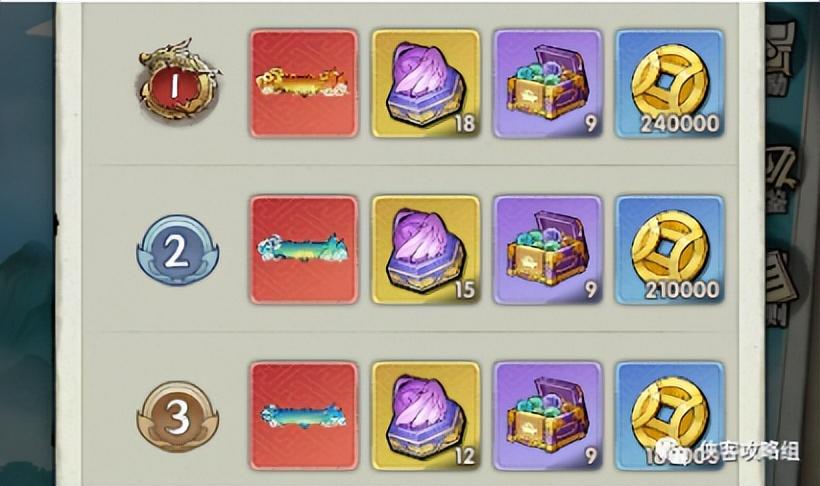820x486 pixels.
Task: View the purple crystal reward with 12
Action: pyautogui.click(x=426, y=416)
